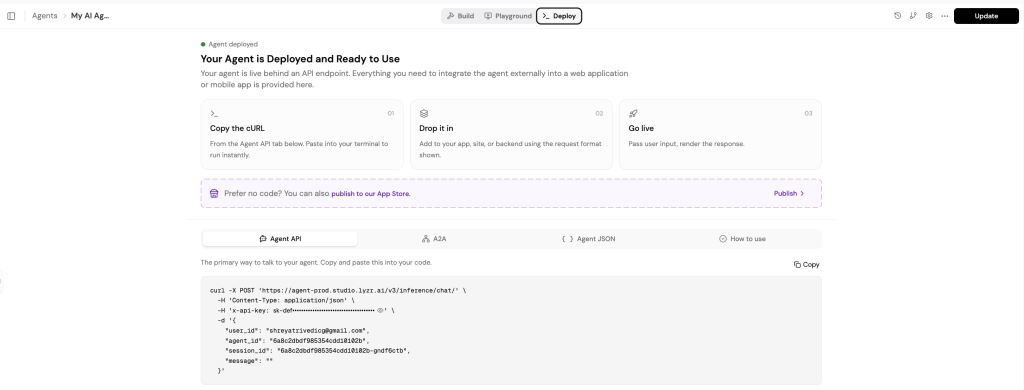Click the user_id email value in the code
The height and width of the screenshot is (390, 1024).
coord(317,331)
